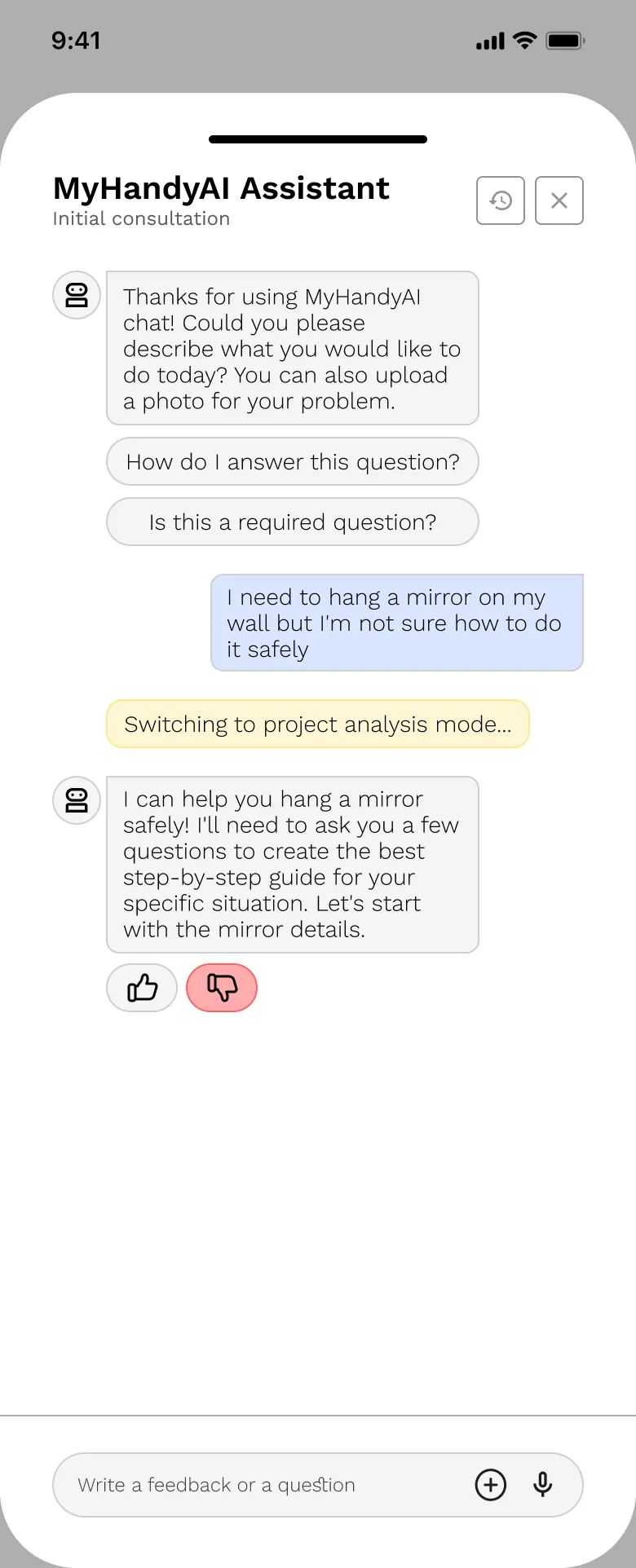636x1568 pixels.
Task: Give the response a thumbs up
Action: tap(142, 988)
